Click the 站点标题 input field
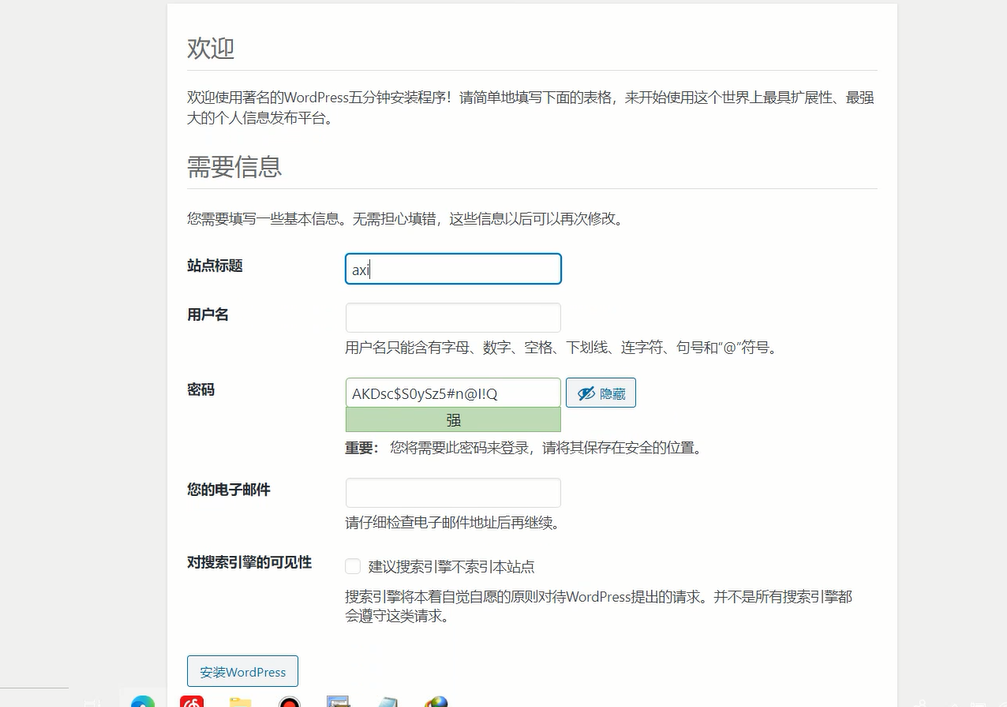Screen dimensions: 1007x707 coord(453,269)
